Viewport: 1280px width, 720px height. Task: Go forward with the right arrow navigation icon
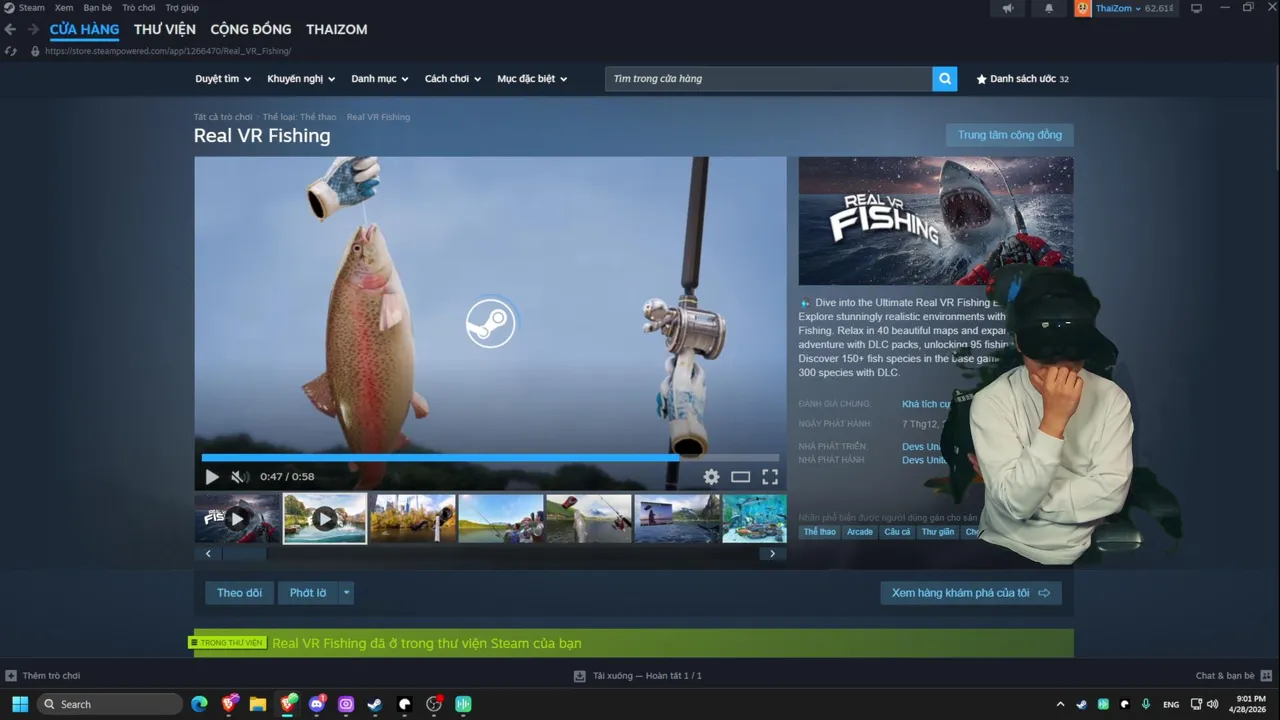33,30
